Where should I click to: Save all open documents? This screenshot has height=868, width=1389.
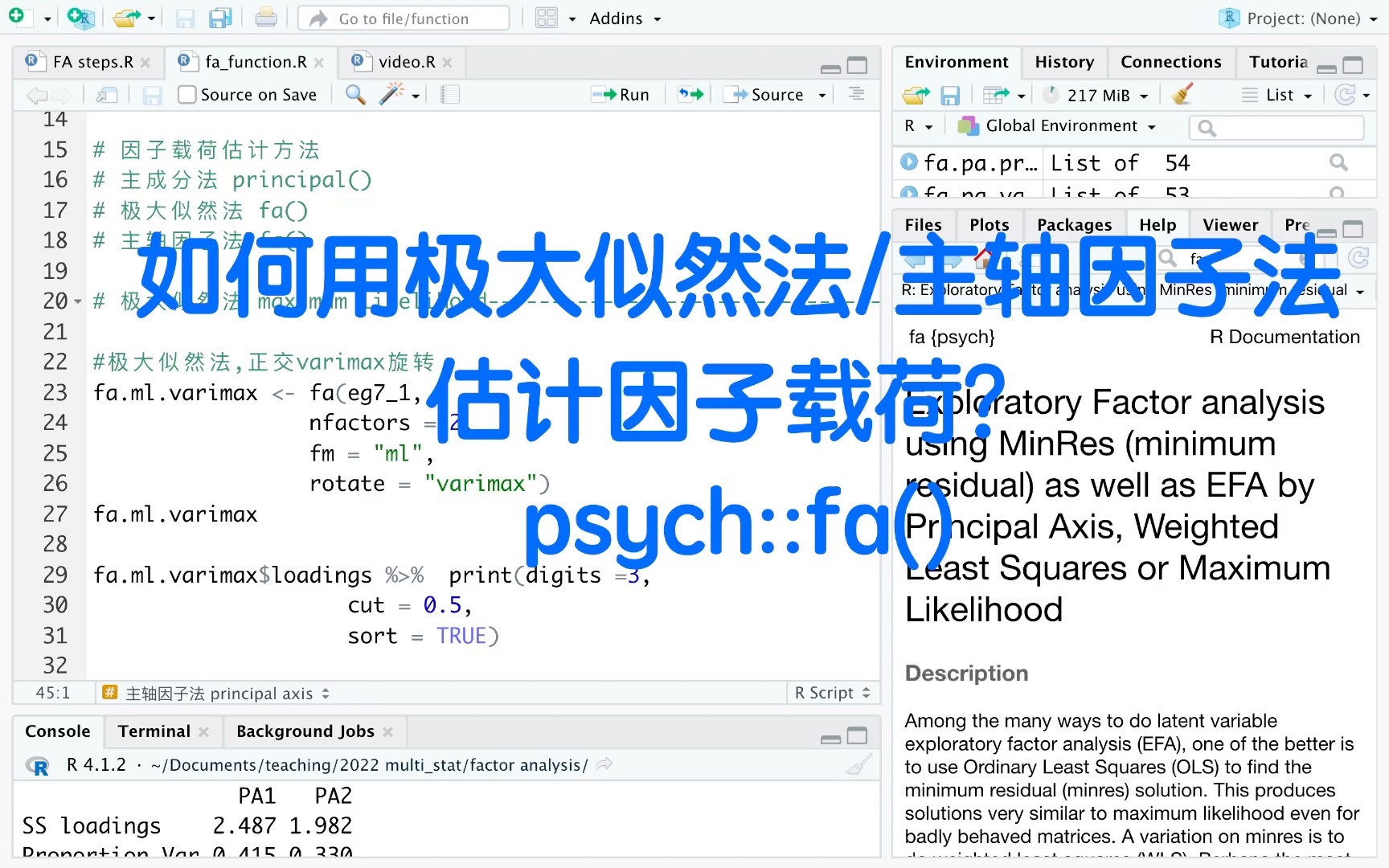coord(220,18)
